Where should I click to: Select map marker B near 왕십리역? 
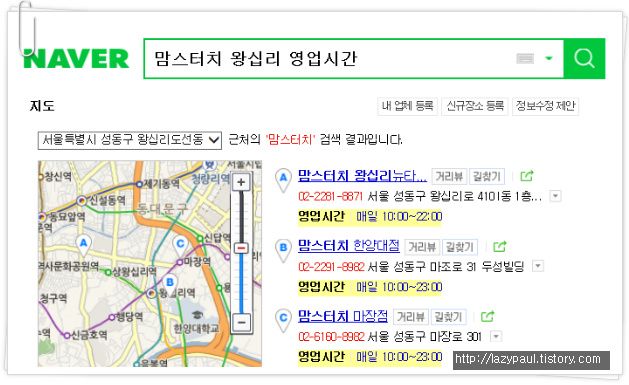170,285
